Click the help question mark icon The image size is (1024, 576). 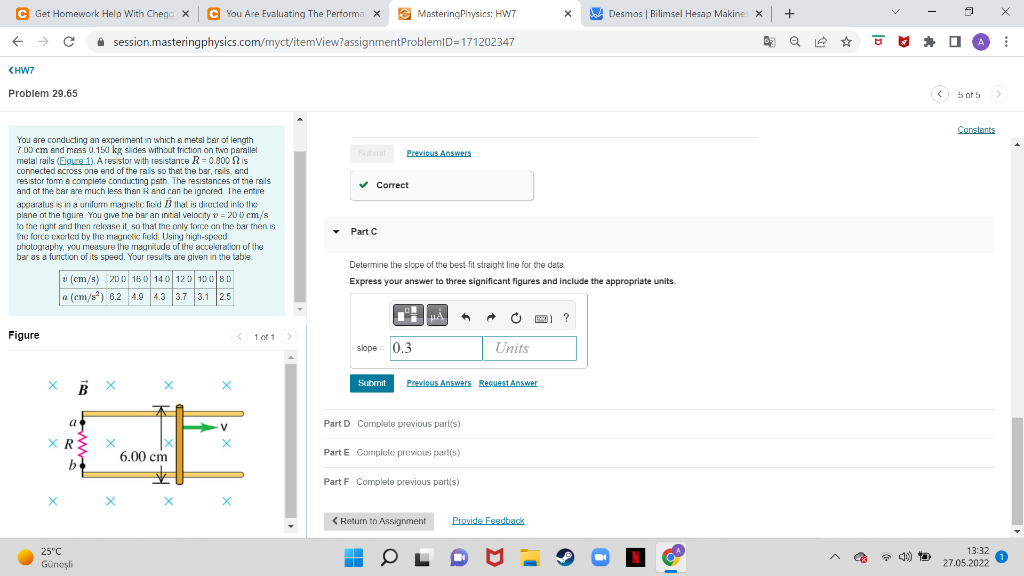coord(566,317)
